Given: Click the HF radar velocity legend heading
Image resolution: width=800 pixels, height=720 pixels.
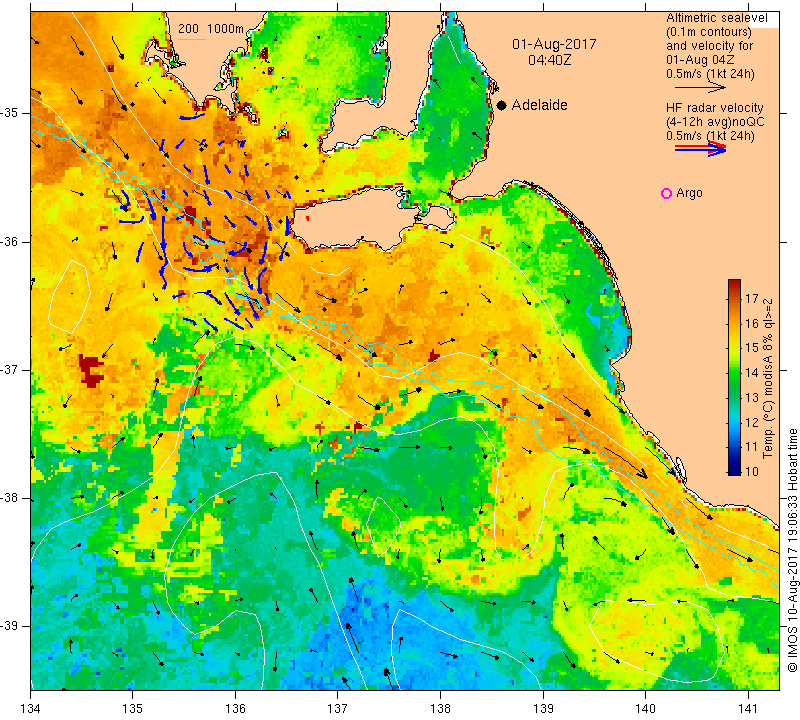Looking at the screenshot, I should click(x=714, y=108).
